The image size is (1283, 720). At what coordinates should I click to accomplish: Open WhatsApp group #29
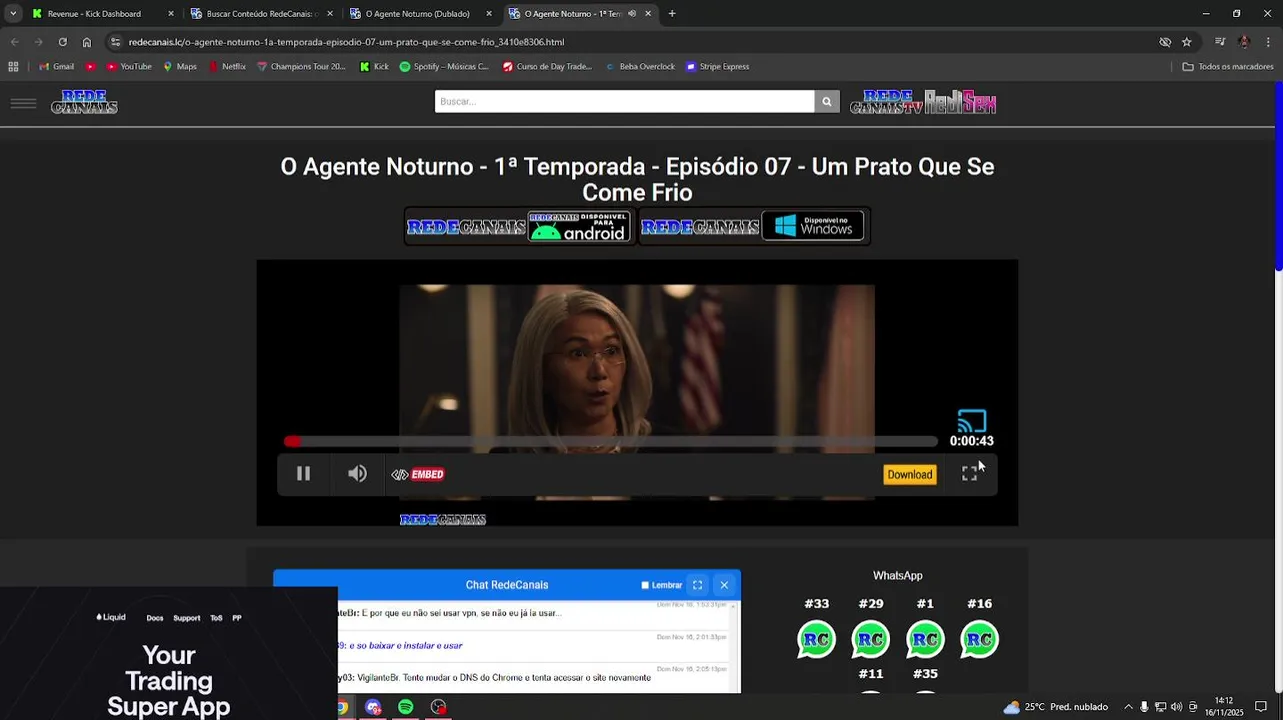coord(870,639)
